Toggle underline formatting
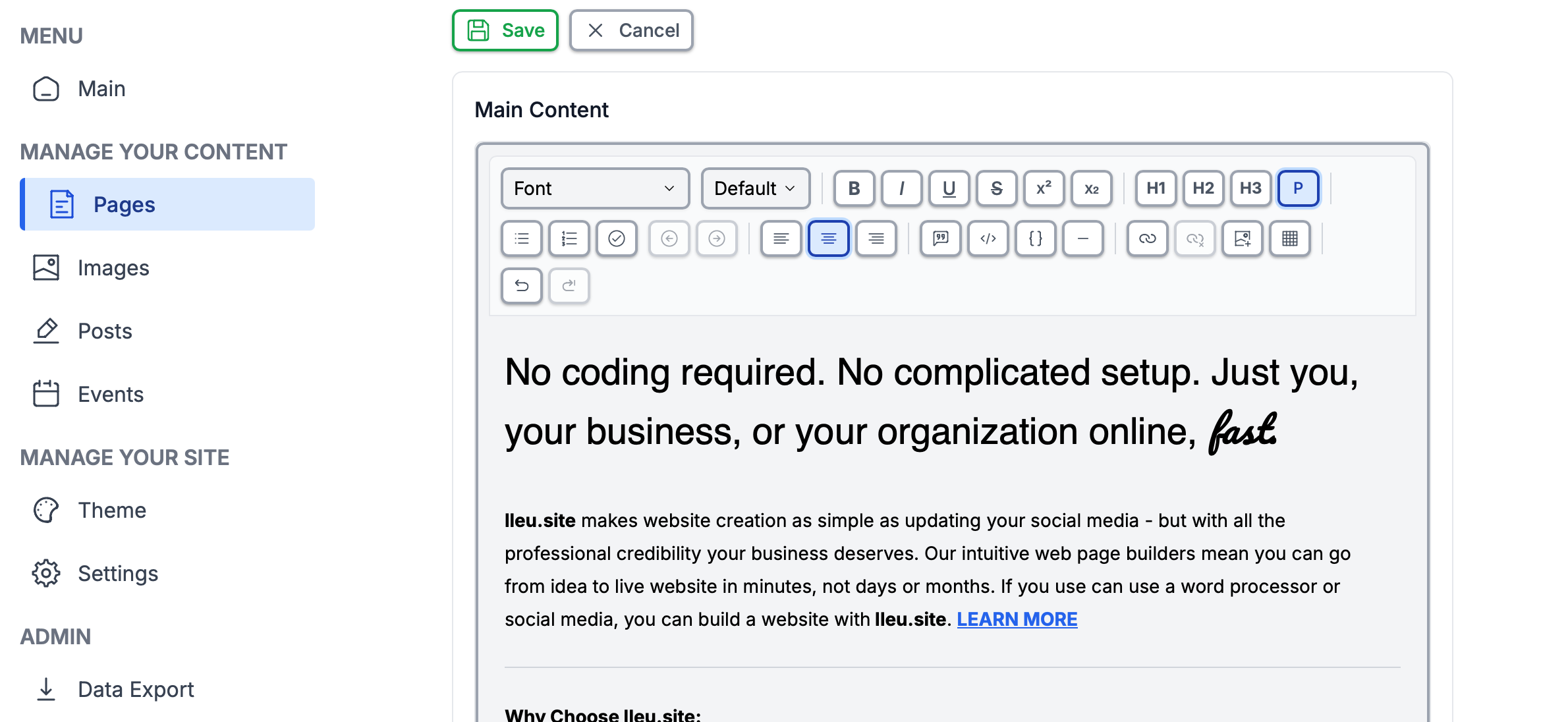 tap(949, 188)
